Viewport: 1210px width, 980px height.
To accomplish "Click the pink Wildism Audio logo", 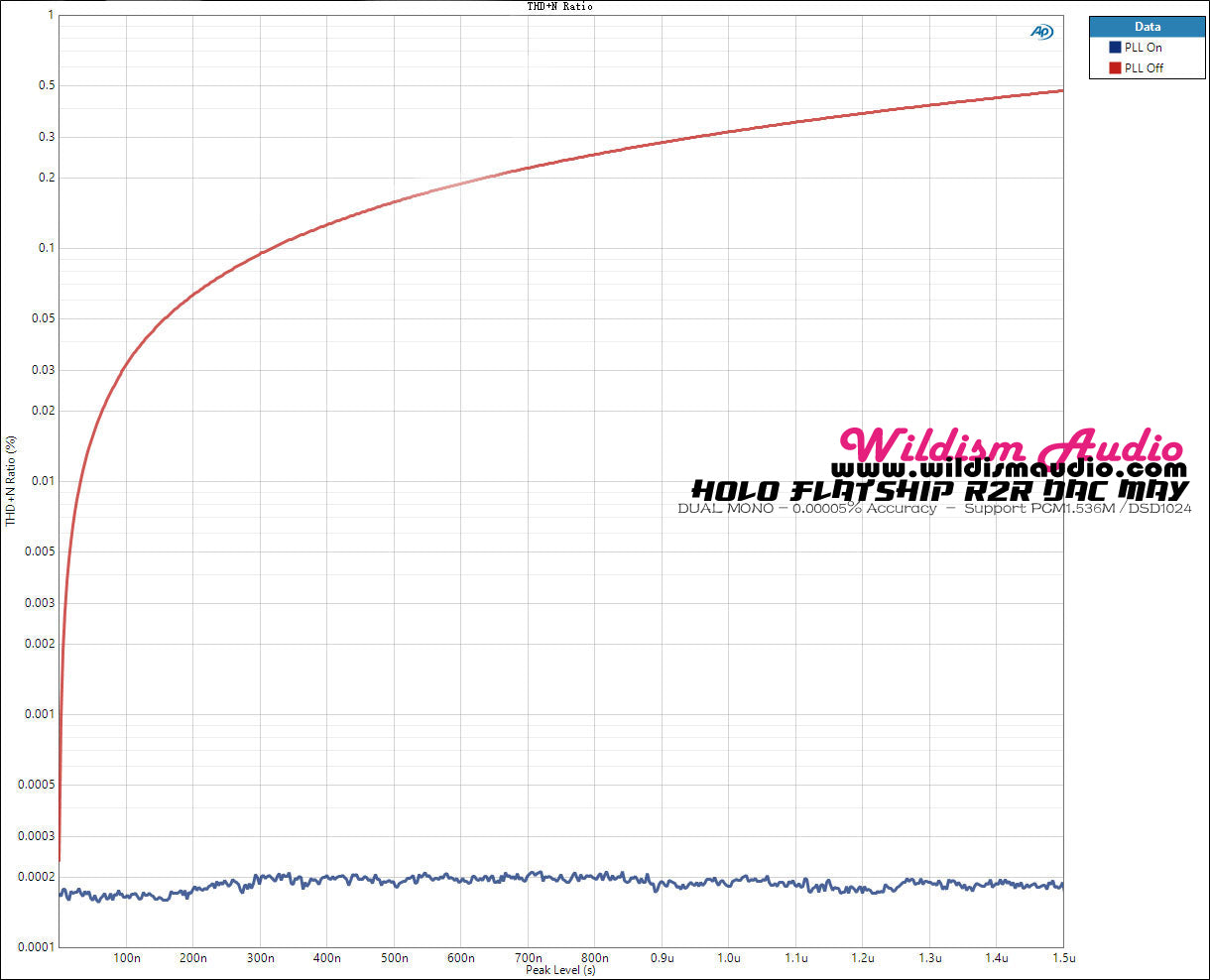I will pyautogui.click(x=1011, y=445).
